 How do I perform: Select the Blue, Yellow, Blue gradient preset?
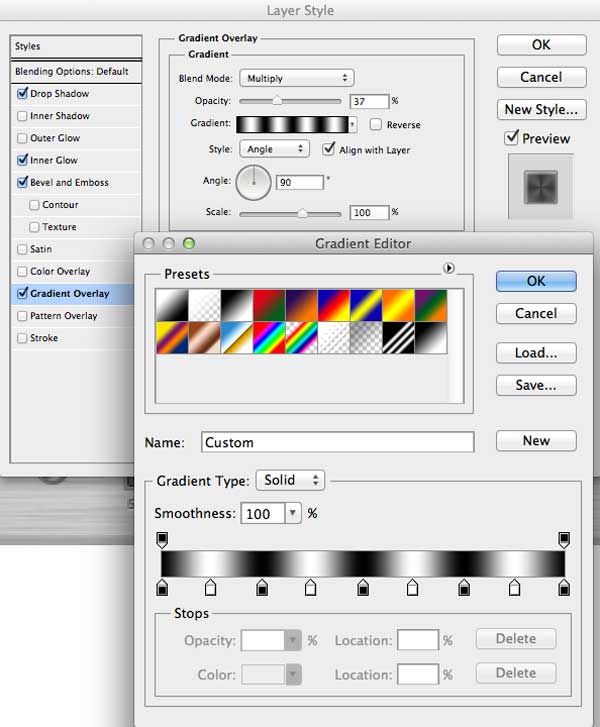(366, 306)
